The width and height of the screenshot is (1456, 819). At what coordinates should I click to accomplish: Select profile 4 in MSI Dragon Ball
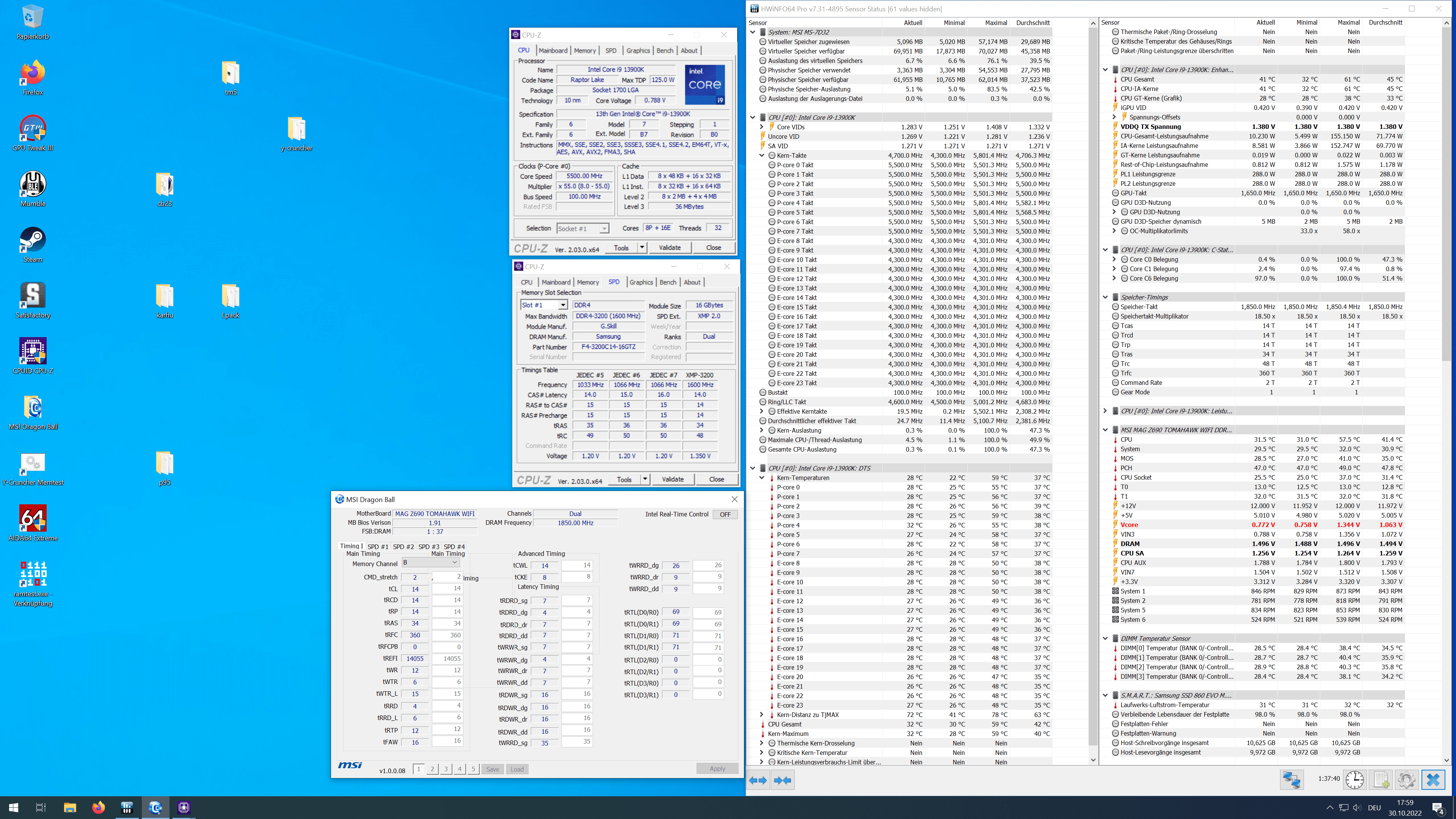point(460,769)
